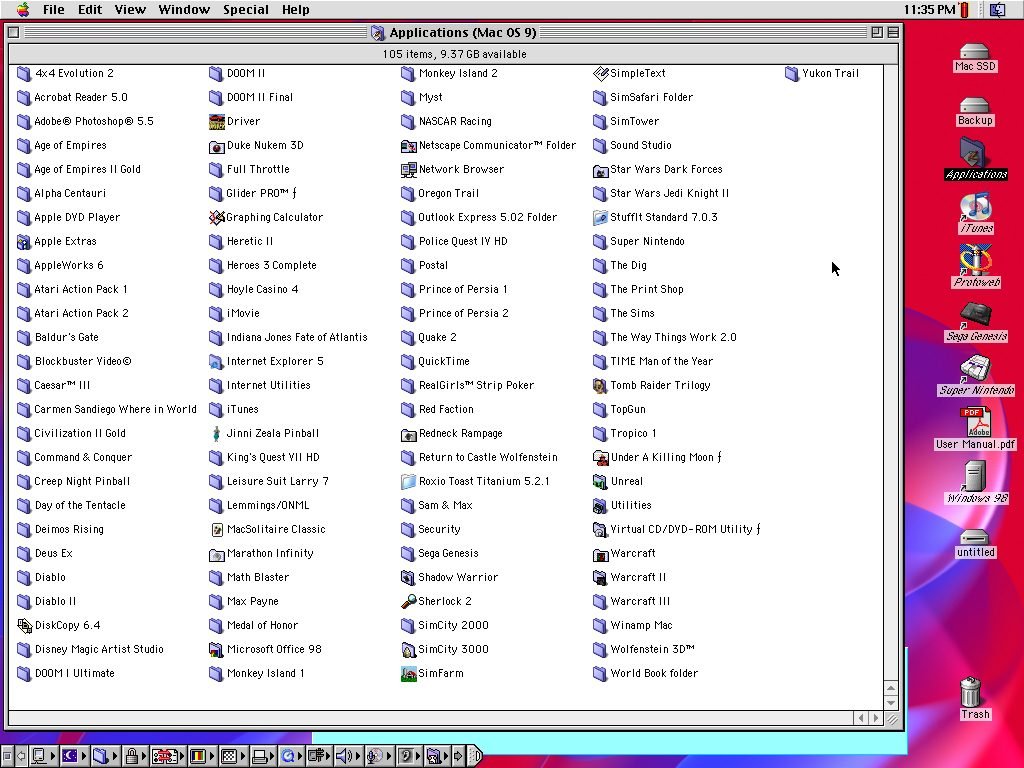Image resolution: width=1024 pixels, height=768 pixels.
Task: Open the Graphing Calculator application icon
Action: point(217,217)
